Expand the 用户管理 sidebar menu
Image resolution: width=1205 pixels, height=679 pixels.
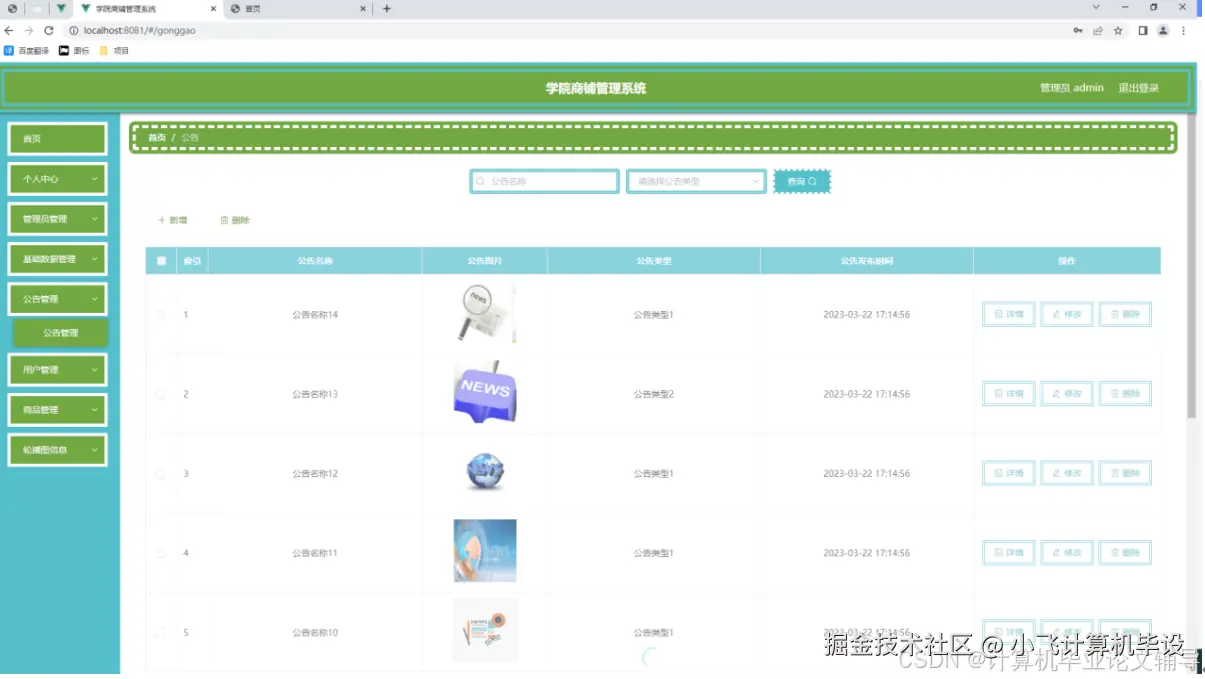click(58, 370)
